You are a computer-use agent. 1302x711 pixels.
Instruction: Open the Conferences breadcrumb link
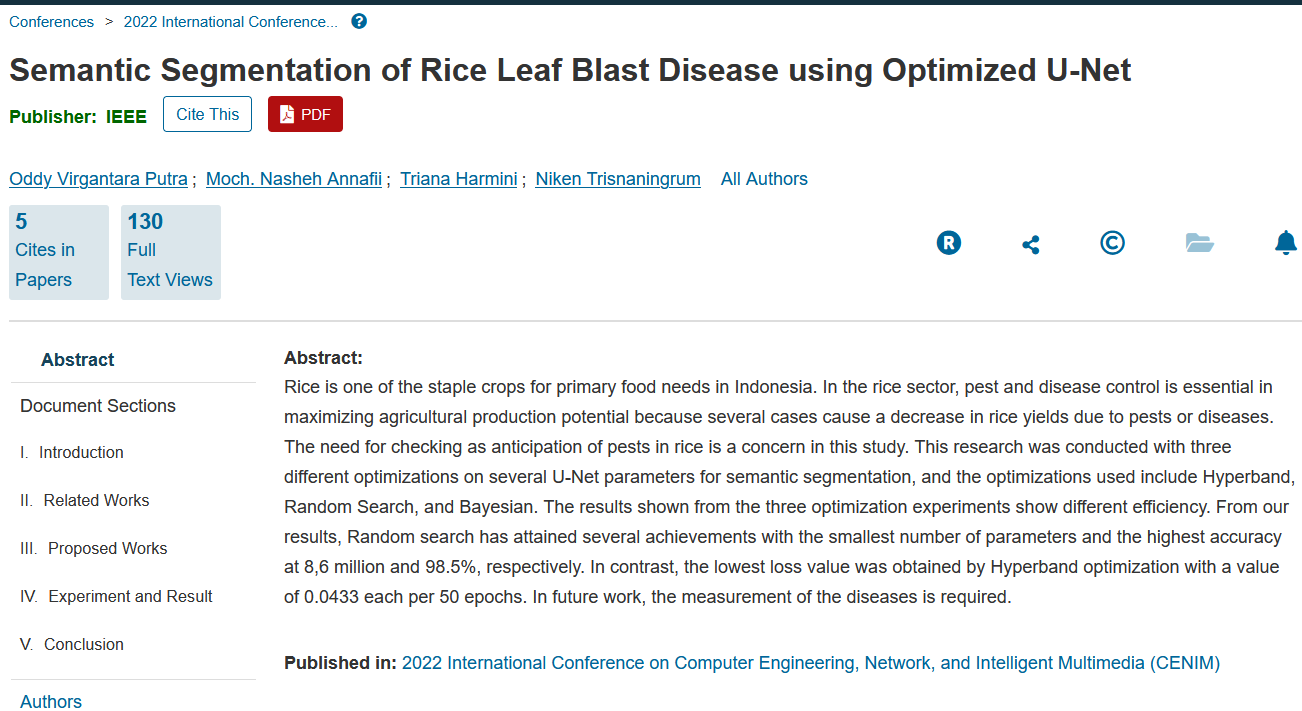pyautogui.click(x=51, y=22)
